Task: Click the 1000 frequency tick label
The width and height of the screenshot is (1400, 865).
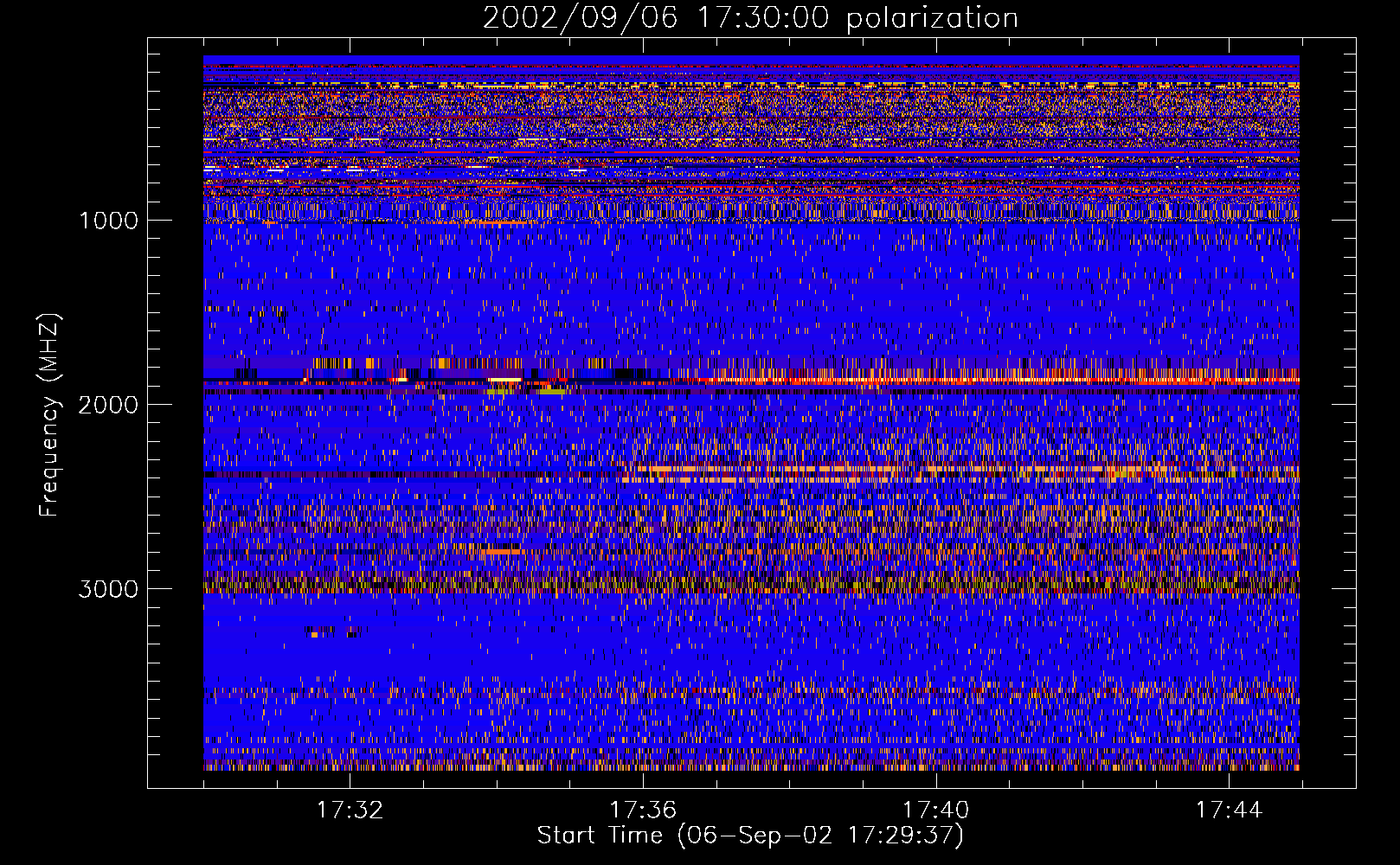Action: point(108,221)
